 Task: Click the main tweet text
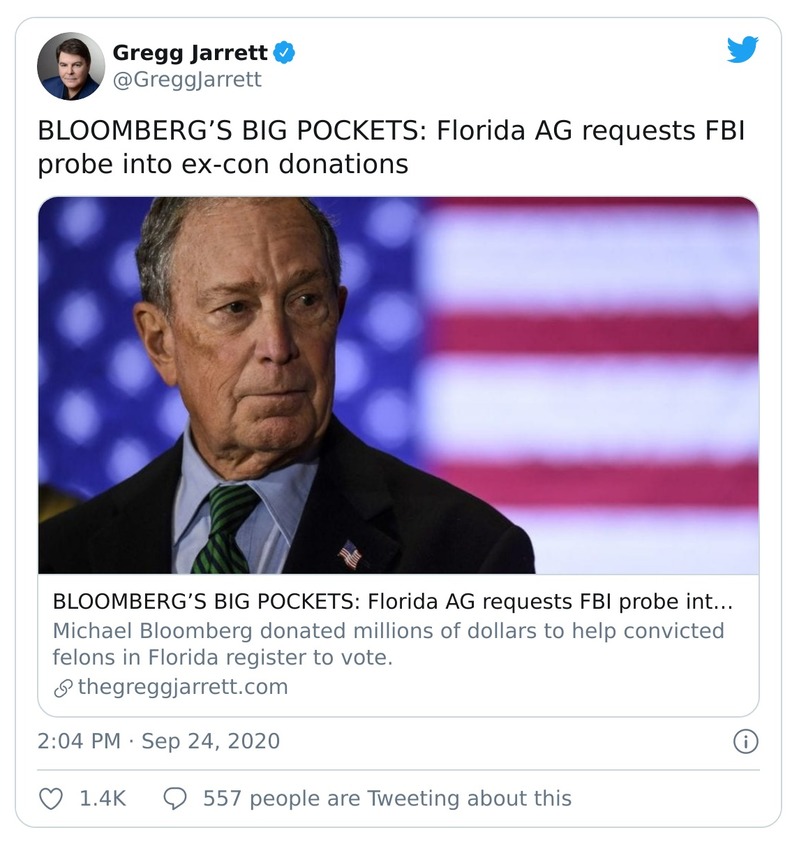(x=392, y=148)
